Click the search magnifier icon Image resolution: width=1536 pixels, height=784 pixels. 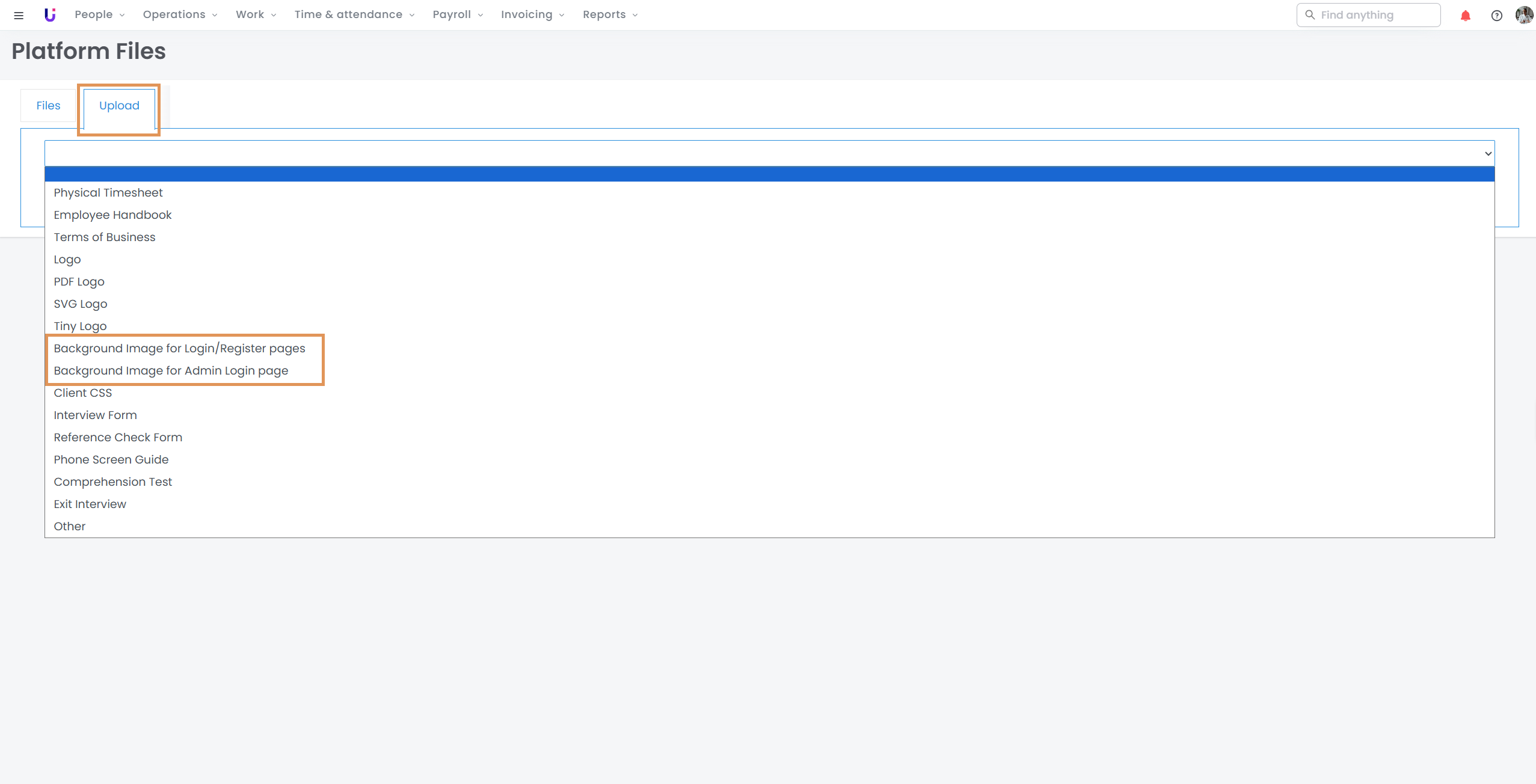click(1310, 15)
